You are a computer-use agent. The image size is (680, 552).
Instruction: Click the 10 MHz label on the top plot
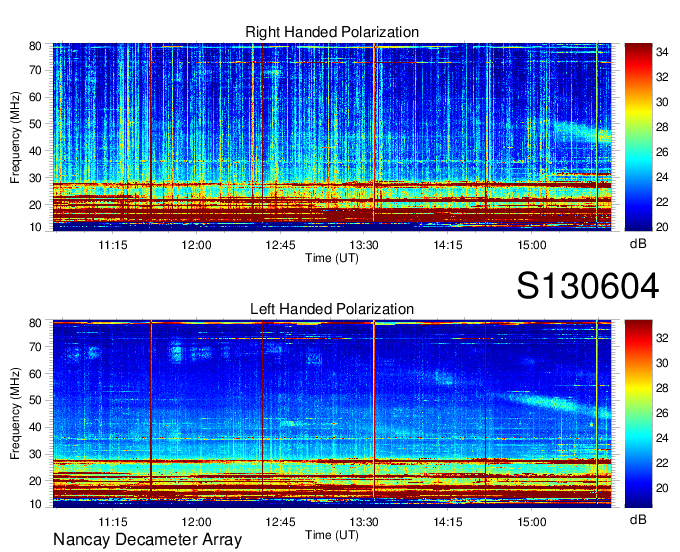coord(35,227)
